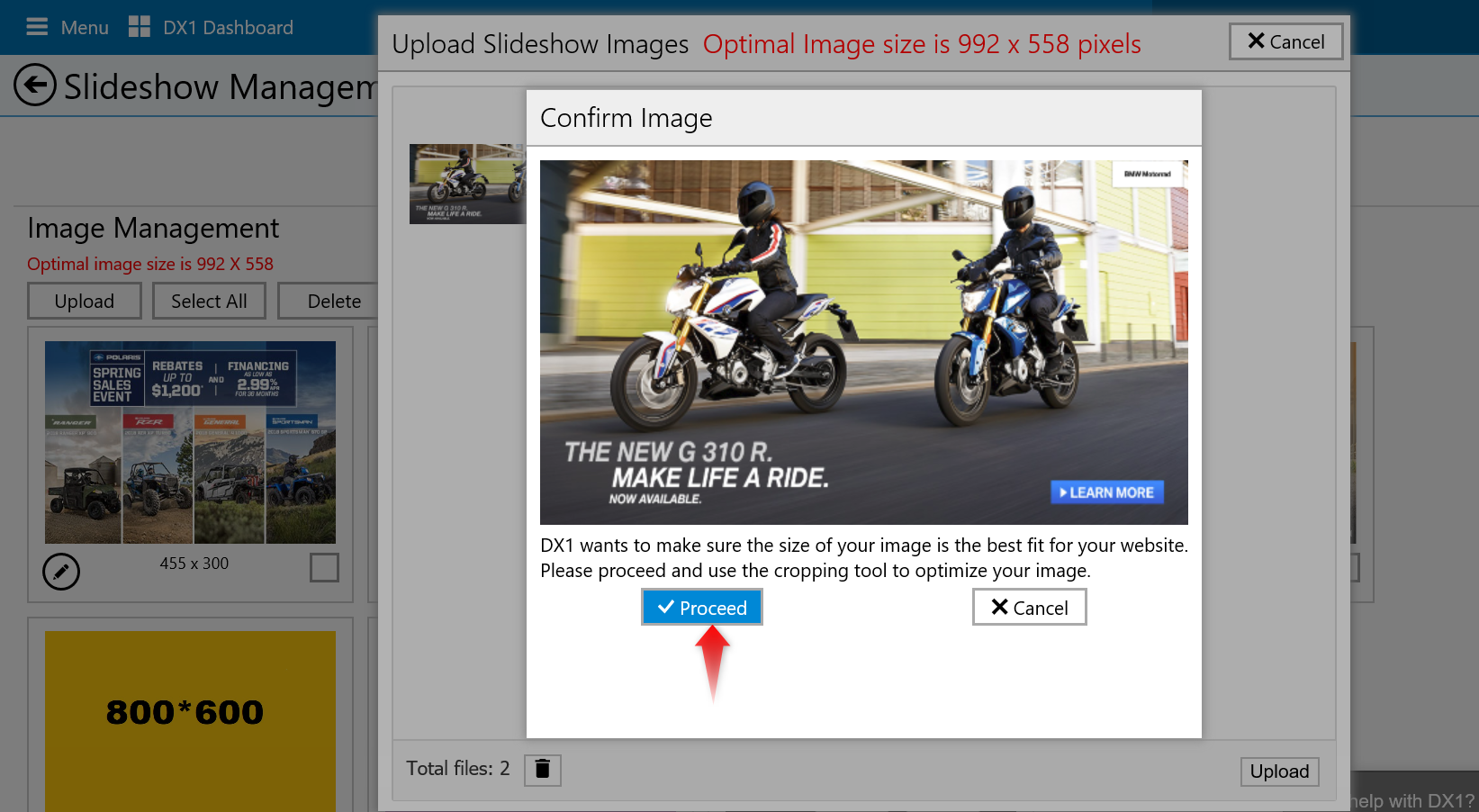Click the BMW G 310 R preview image
This screenshot has height=812, width=1479.
pyautogui.click(x=864, y=342)
